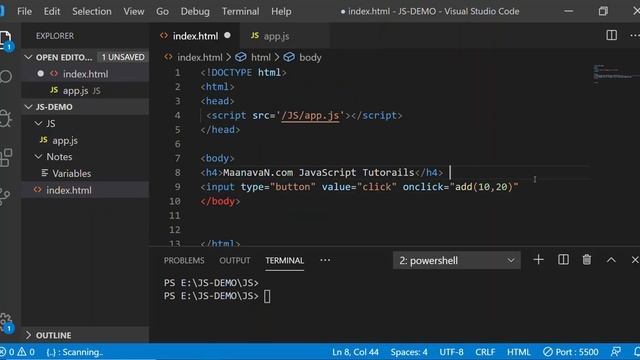This screenshot has height=360, width=640.
Task: Maximize the terminal panel size
Action: click(611, 260)
